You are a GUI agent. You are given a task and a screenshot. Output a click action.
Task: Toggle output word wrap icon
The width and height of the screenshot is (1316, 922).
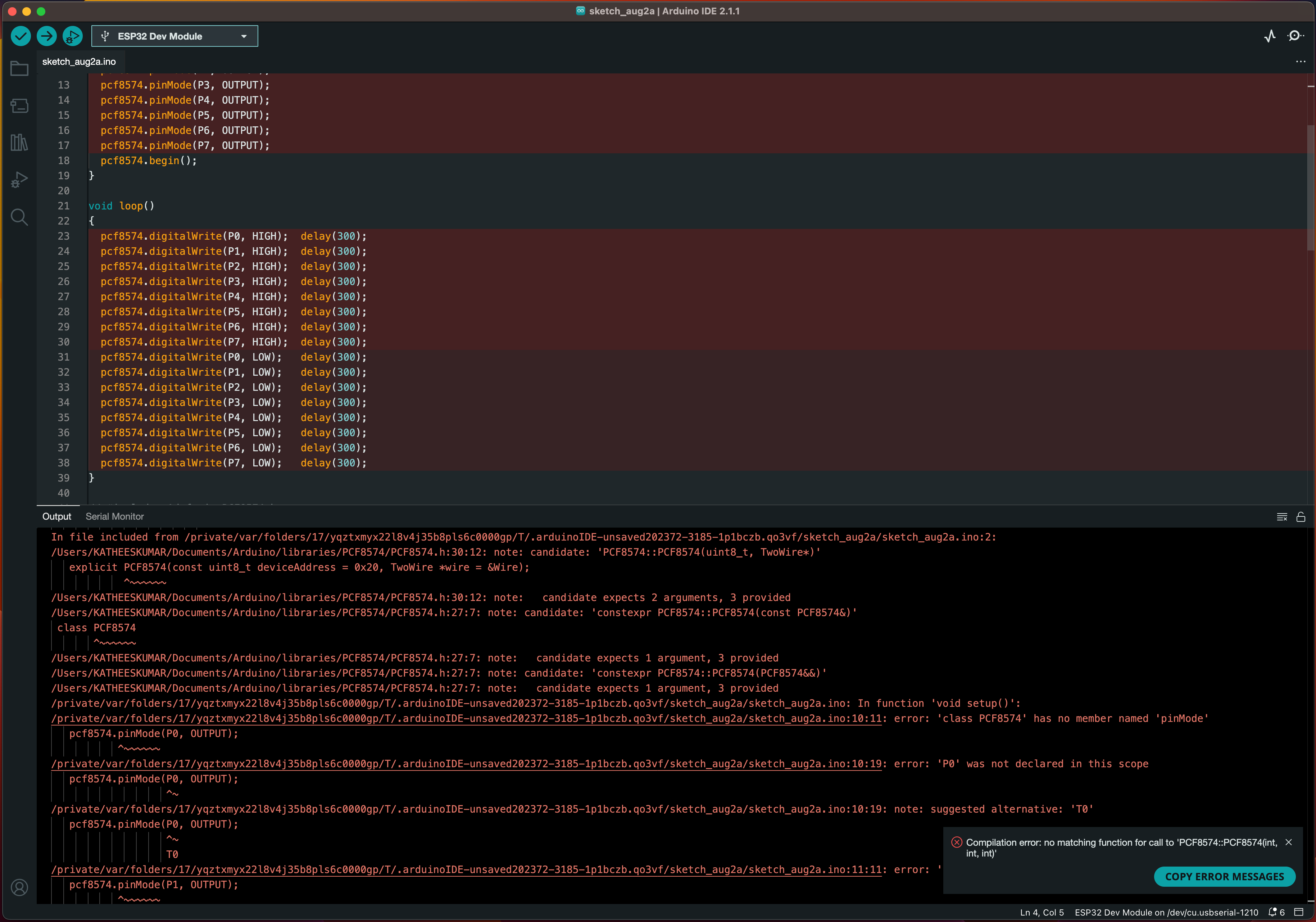pos(1281,517)
